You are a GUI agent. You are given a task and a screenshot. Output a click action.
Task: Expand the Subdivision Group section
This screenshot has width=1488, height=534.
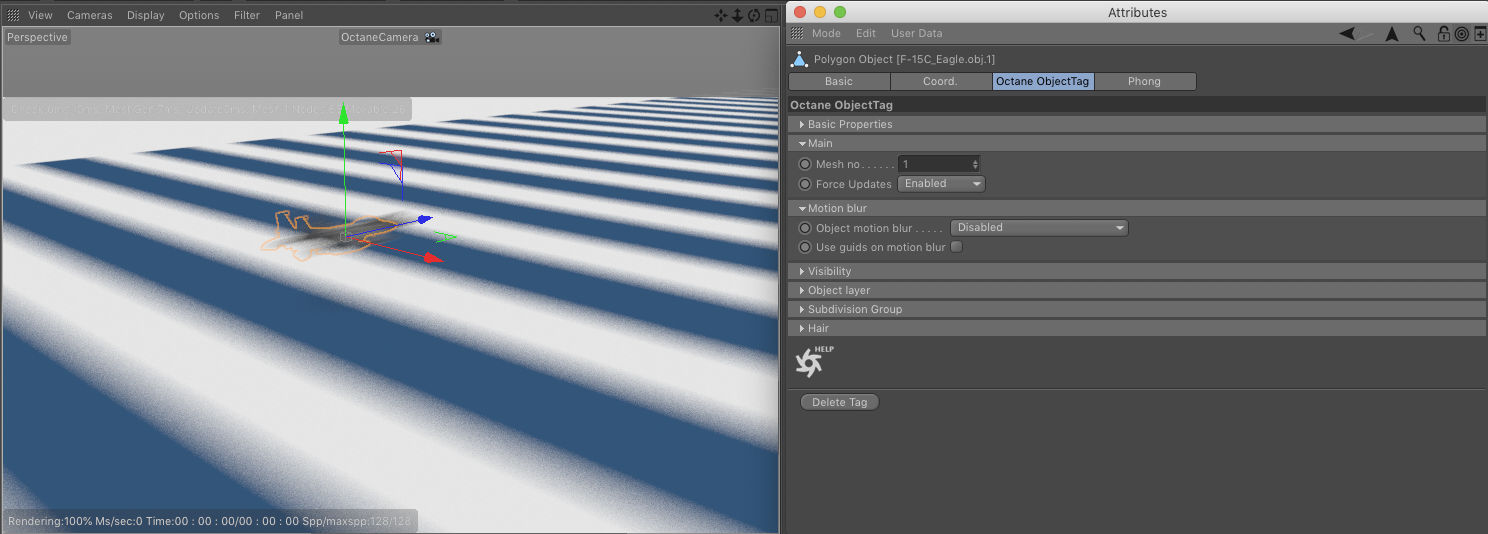click(1137, 309)
